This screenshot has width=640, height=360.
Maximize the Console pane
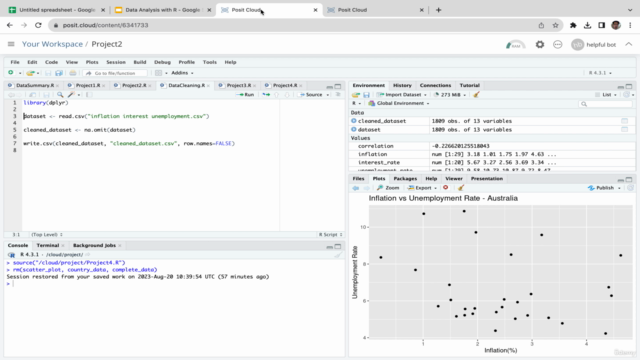[x=338, y=246]
